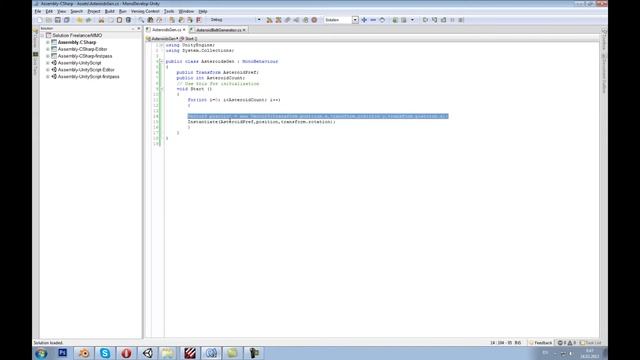
Task: Expand the Assembly-CSharp-firstpass project node
Action: point(48,56)
